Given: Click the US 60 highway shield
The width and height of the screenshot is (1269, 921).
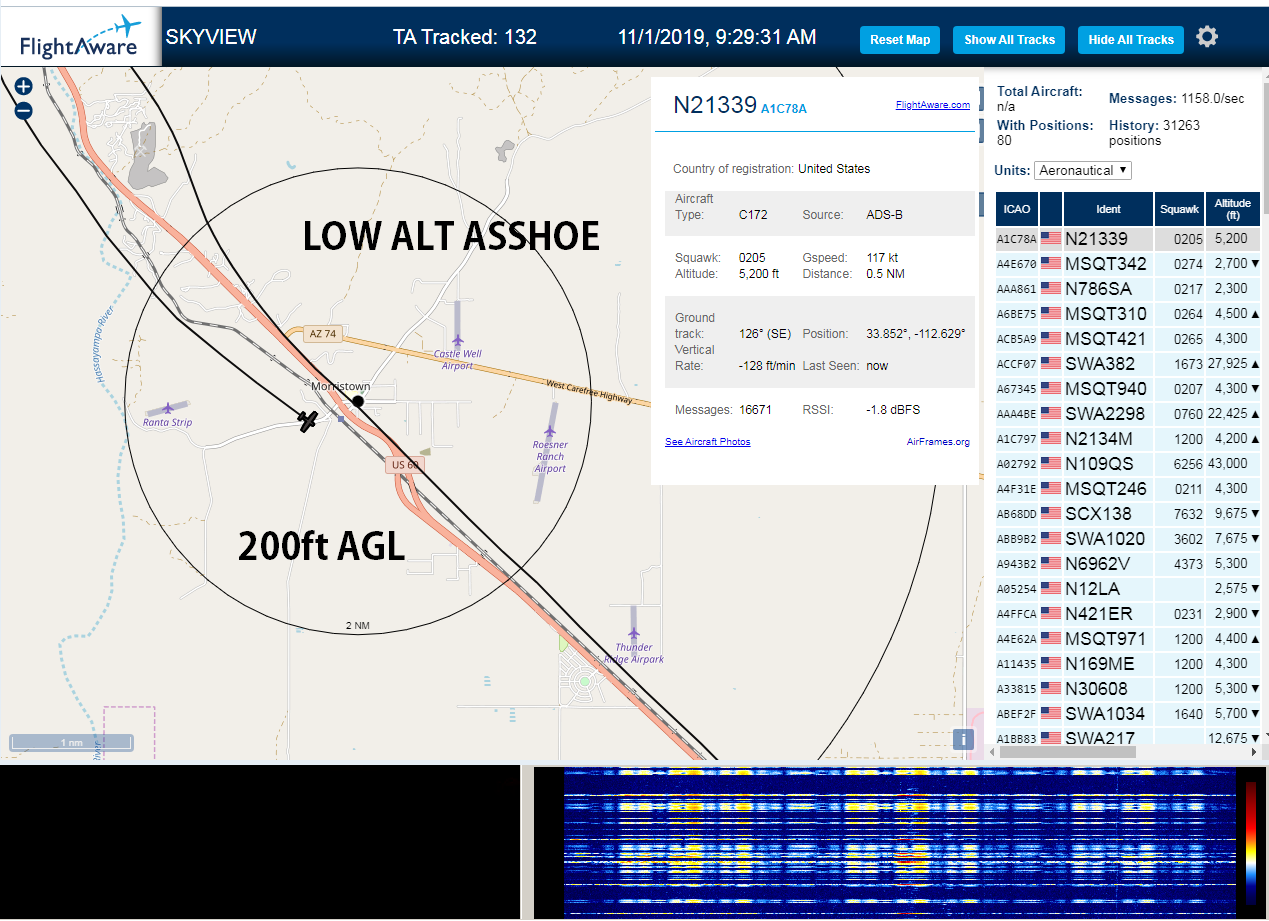Looking at the screenshot, I should point(405,465).
